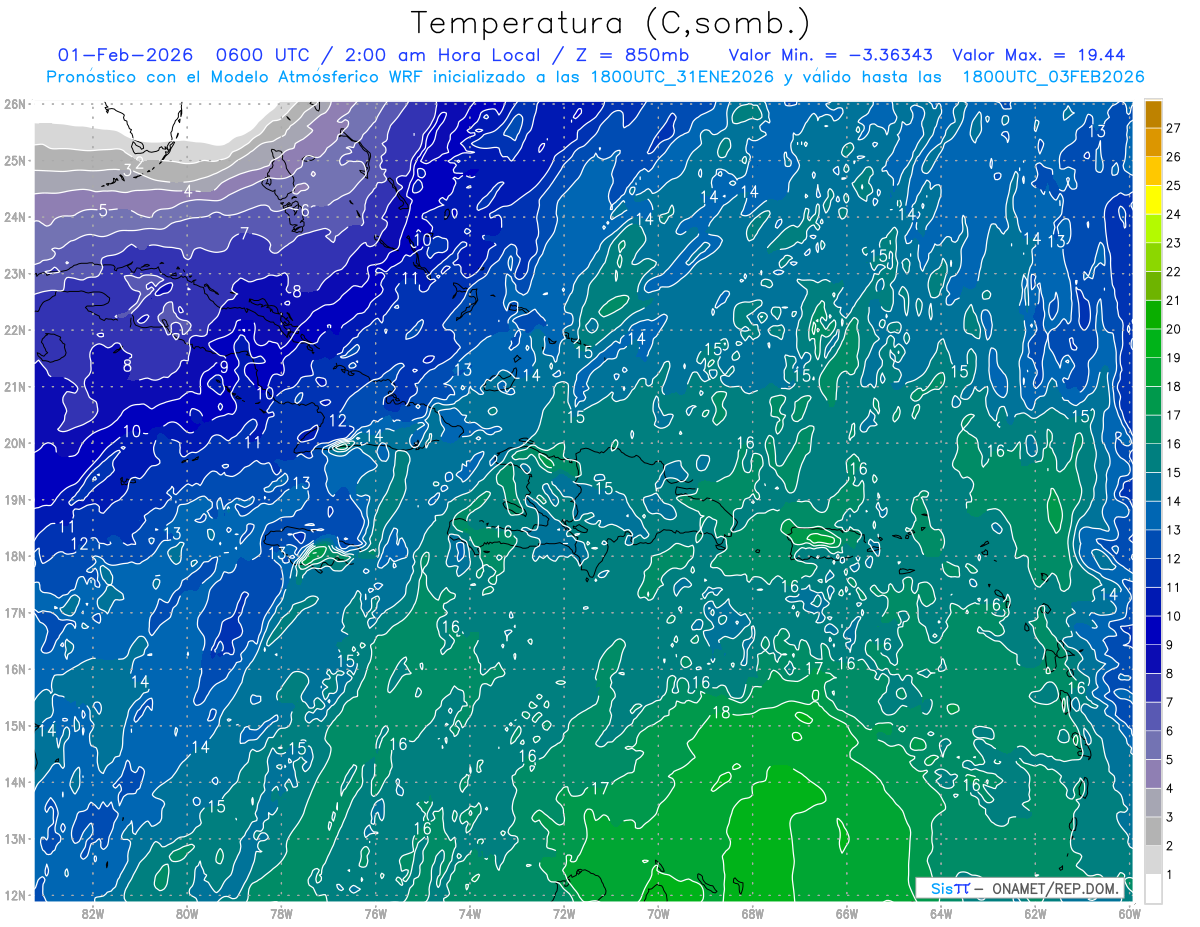Click the latitude axis label "16N"
Screen dimensions: 1200x927
click(16, 669)
